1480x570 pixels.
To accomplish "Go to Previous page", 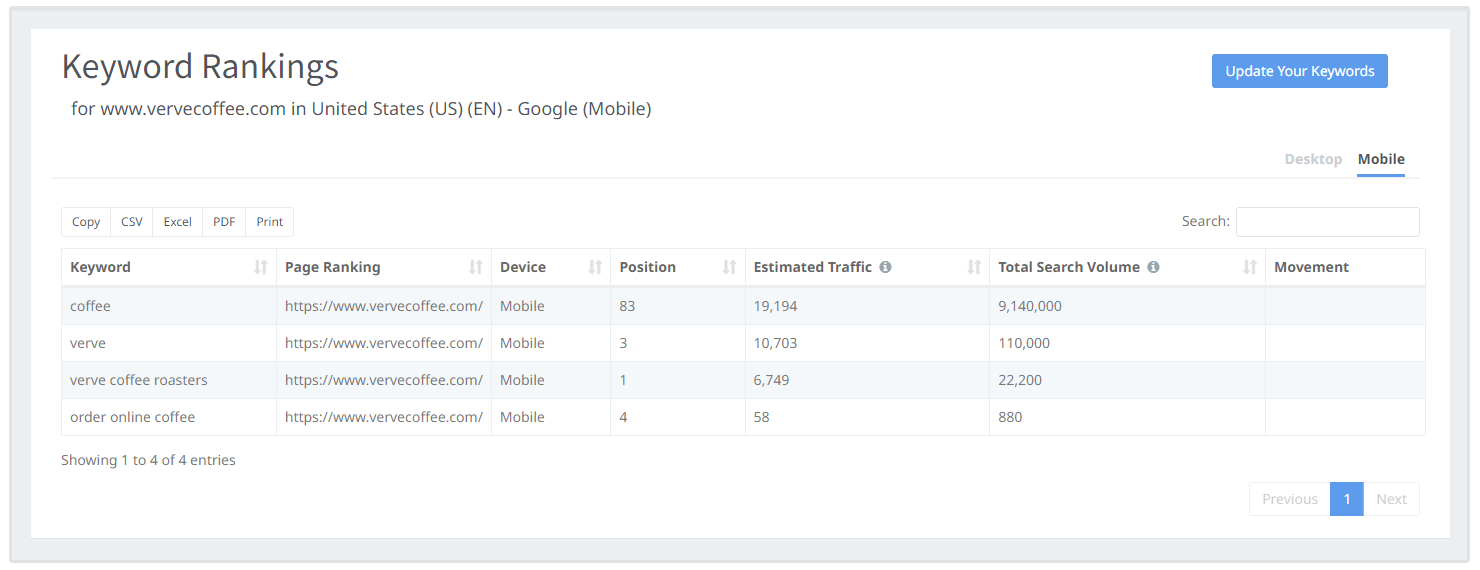I will click(1290, 499).
